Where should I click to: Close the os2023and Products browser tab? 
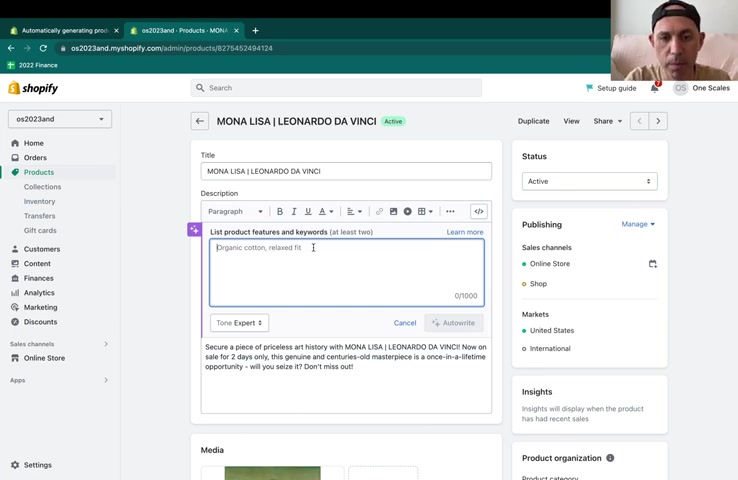click(x=236, y=31)
